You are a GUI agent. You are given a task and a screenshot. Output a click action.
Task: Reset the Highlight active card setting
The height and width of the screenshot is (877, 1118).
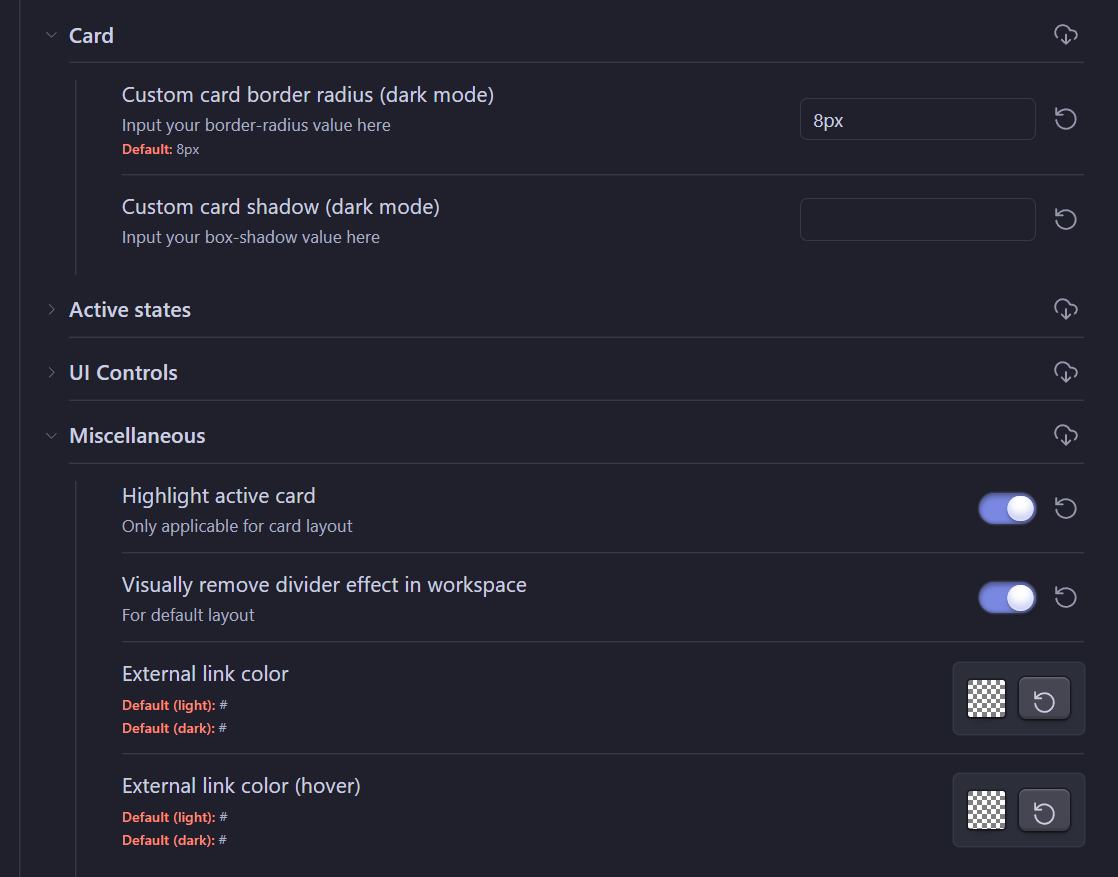(x=1065, y=509)
